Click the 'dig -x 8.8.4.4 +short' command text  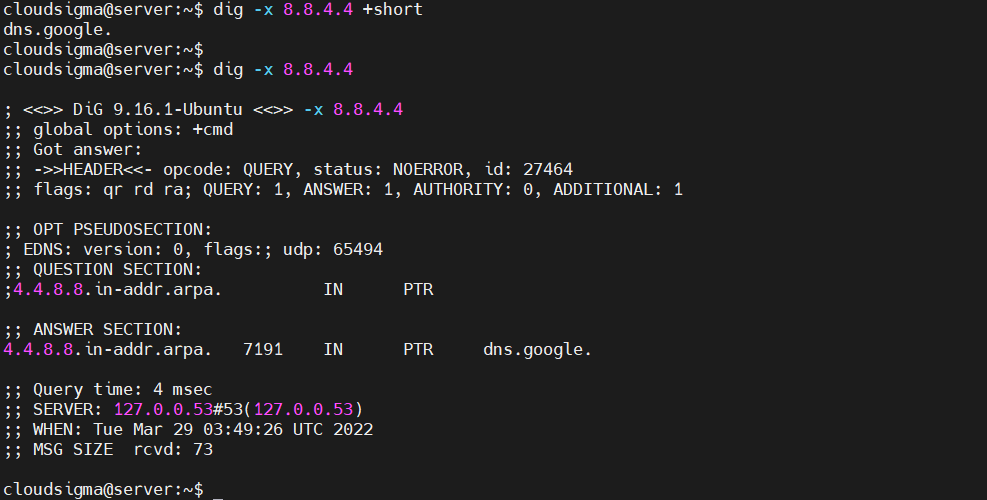click(318, 9)
